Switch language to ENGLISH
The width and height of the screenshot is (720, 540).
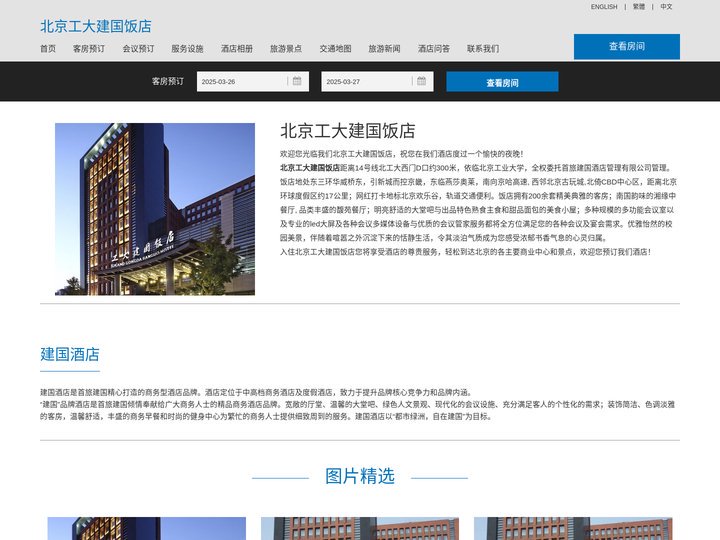pos(604,6)
